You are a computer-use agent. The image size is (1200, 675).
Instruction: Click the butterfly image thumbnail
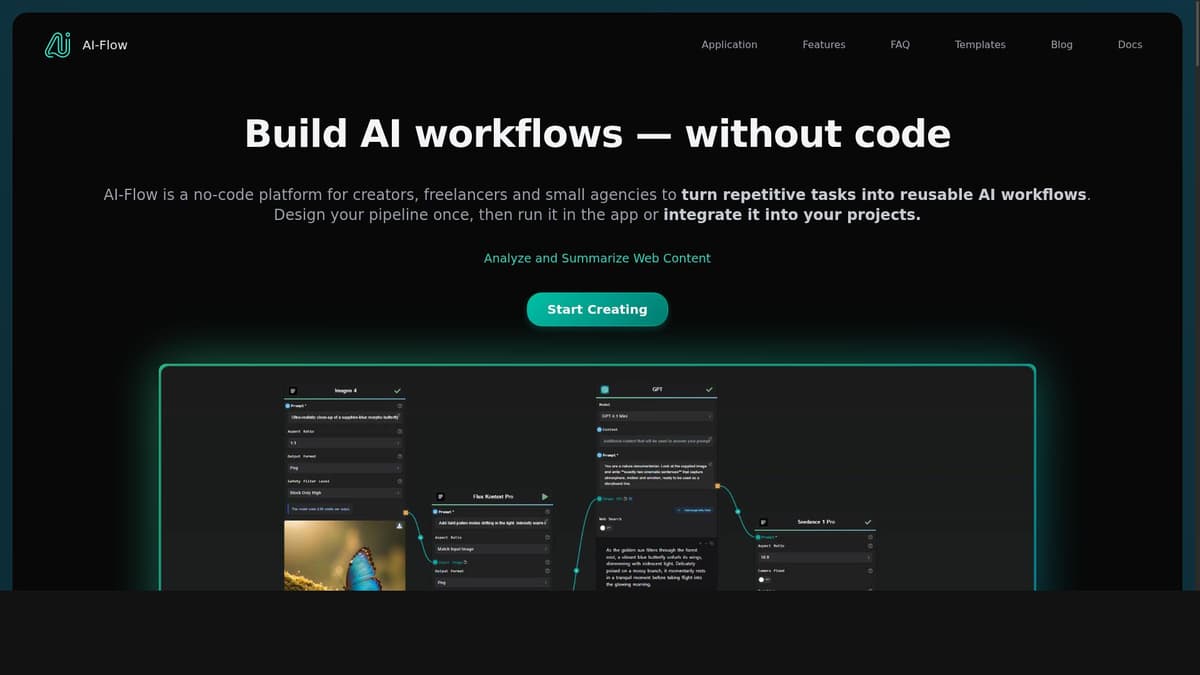click(344, 556)
